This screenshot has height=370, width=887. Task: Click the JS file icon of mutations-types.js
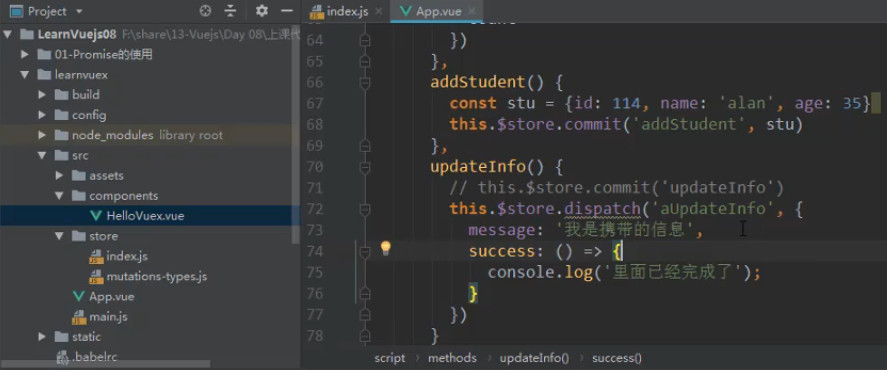(x=96, y=277)
